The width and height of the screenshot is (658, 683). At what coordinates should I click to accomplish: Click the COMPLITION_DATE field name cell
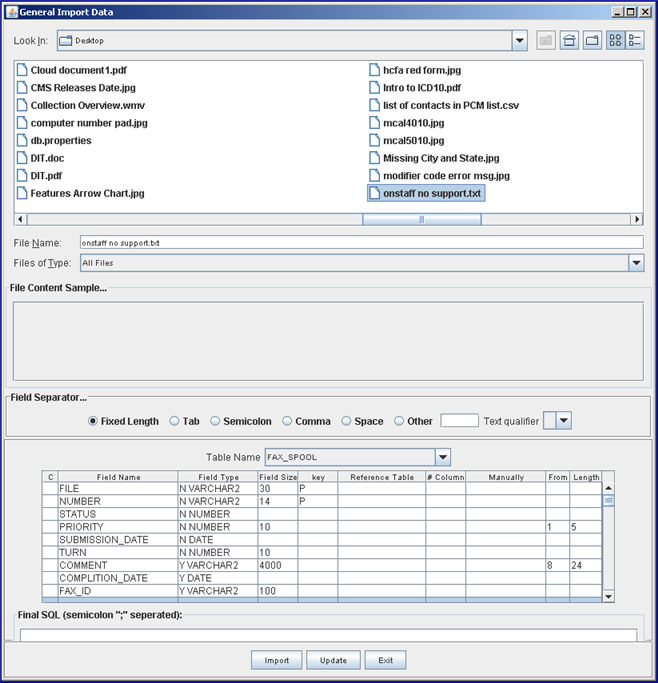click(x=118, y=578)
